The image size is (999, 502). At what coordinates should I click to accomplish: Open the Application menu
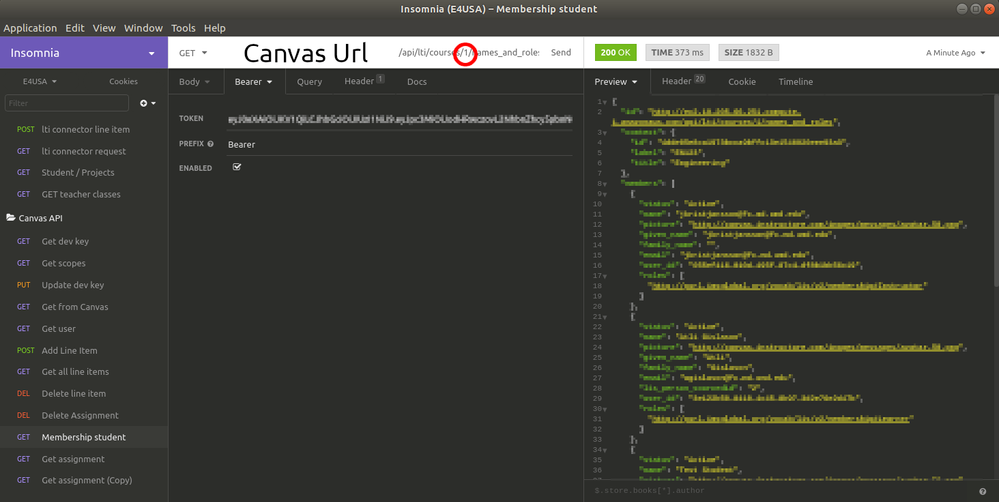coord(30,28)
